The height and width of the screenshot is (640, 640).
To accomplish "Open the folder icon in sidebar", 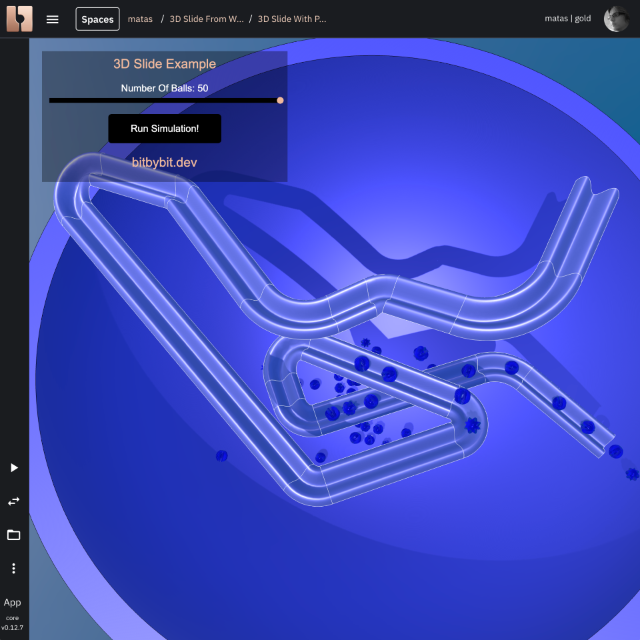I will [x=14, y=535].
